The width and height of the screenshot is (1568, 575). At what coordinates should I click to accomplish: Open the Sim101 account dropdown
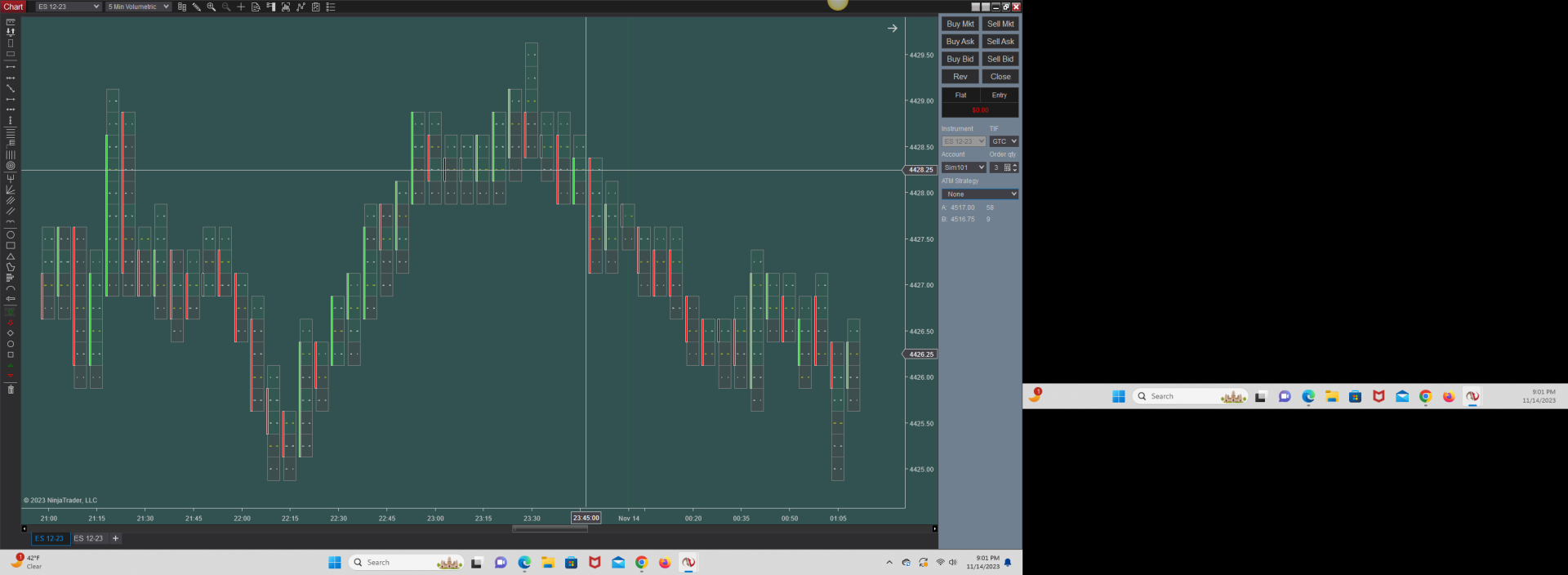point(964,167)
